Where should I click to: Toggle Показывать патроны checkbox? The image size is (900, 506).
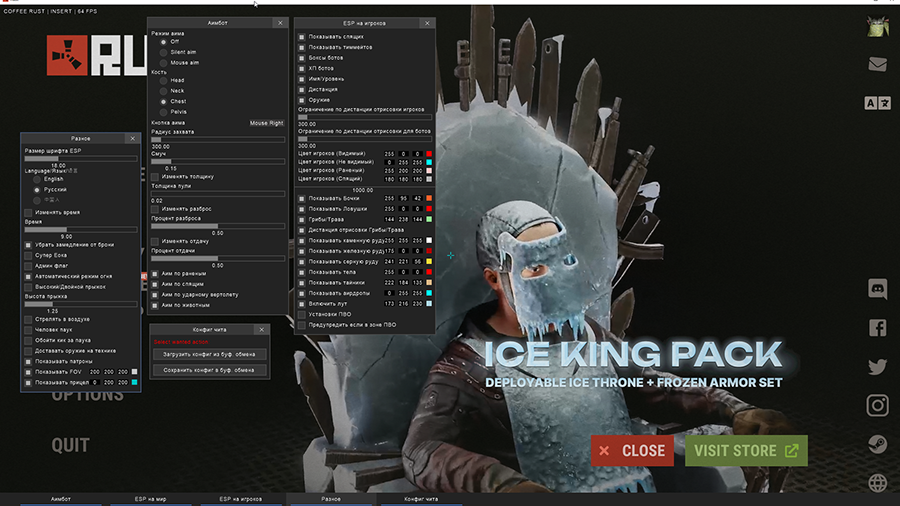28,362
